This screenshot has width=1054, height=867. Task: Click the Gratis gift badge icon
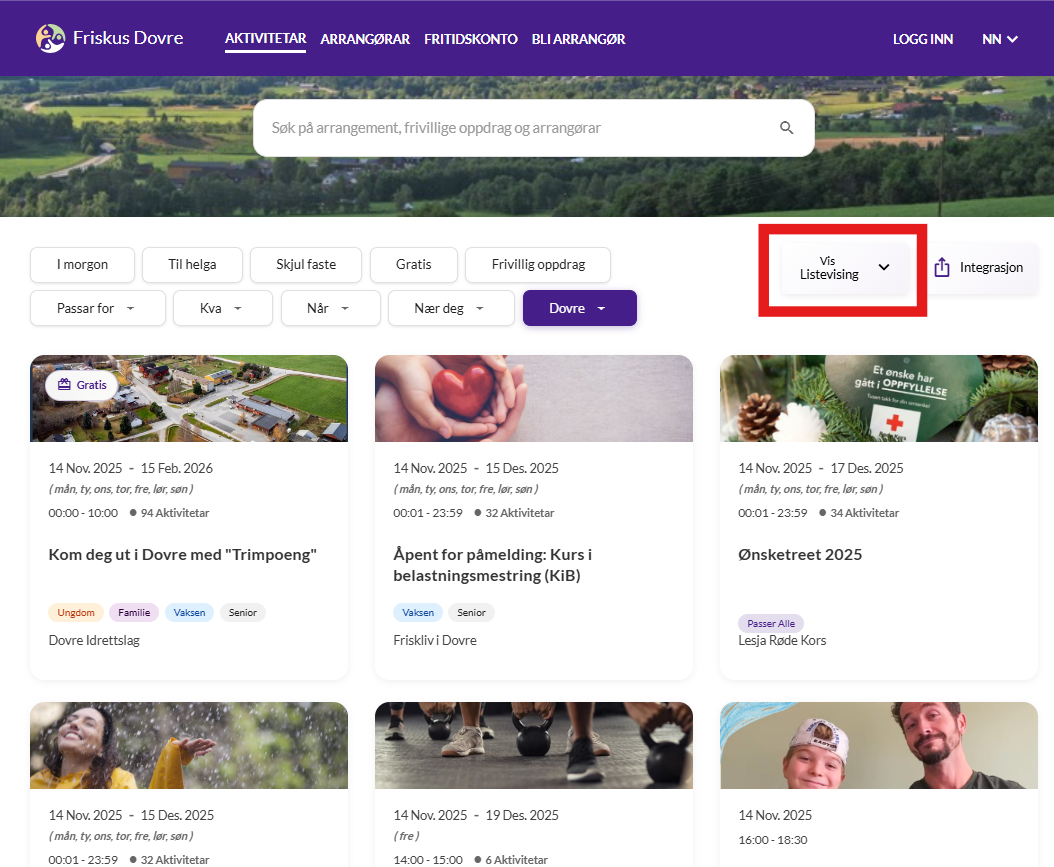coord(64,385)
